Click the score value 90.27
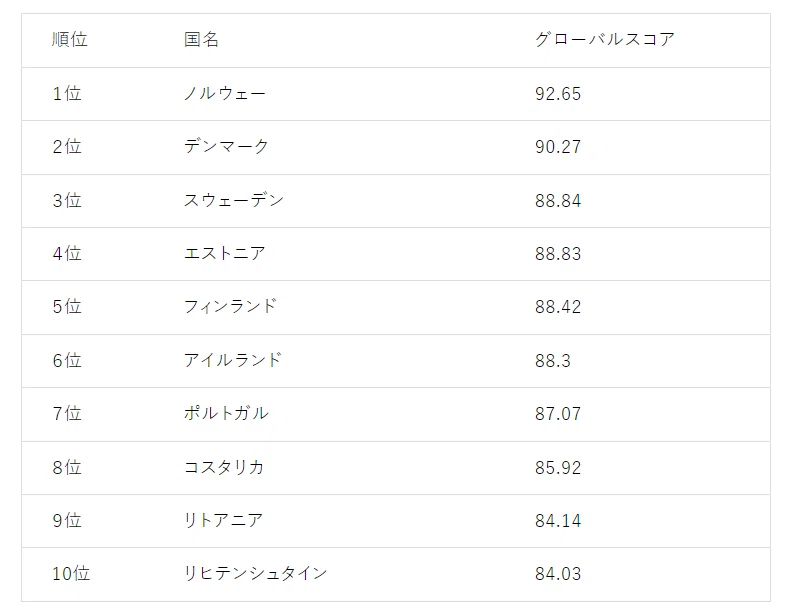 coord(558,147)
